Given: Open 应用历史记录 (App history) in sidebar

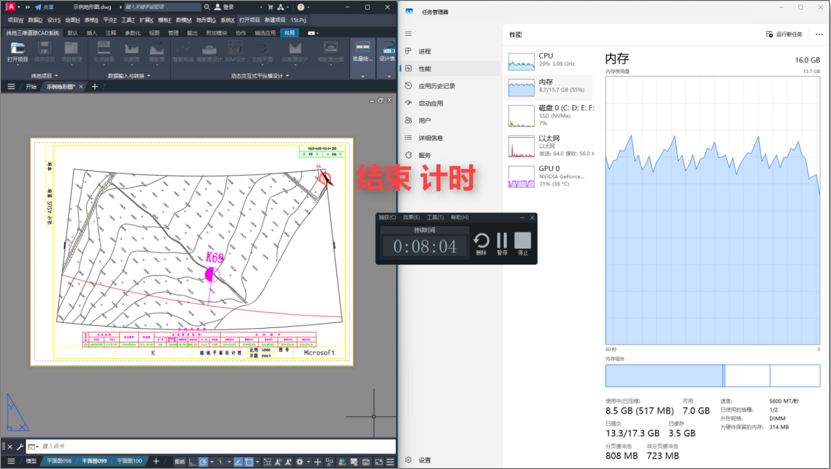Looking at the screenshot, I should pyautogui.click(x=436, y=86).
